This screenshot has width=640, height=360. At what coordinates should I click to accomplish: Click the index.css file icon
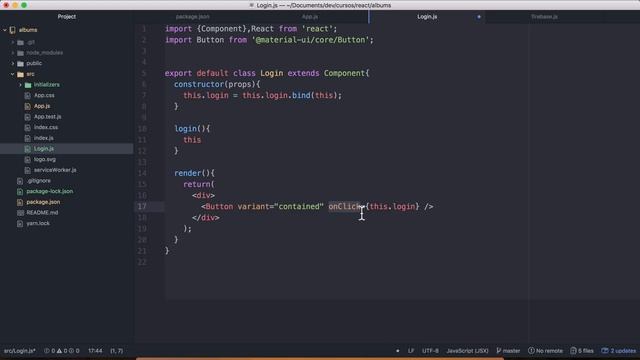point(27,127)
